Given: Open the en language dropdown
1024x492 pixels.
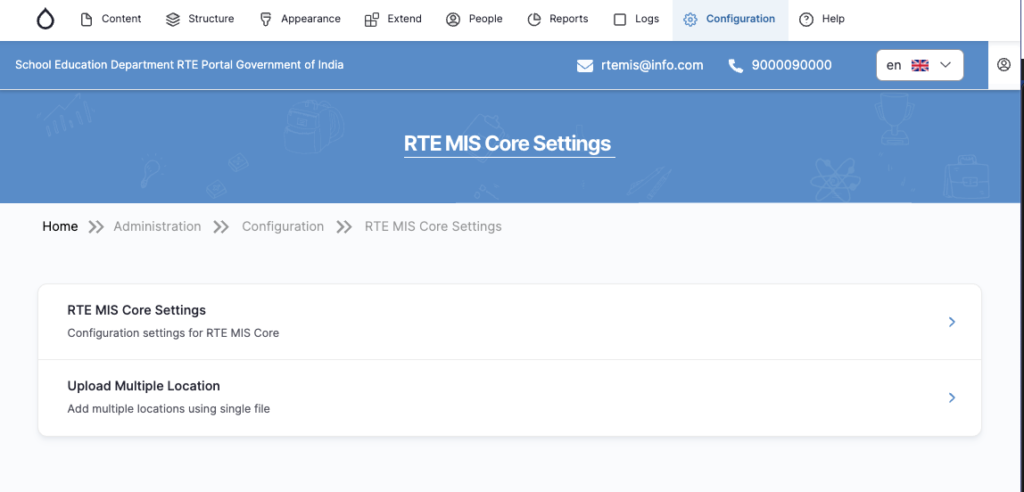Looking at the screenshot, I should [x=919, y=65].
